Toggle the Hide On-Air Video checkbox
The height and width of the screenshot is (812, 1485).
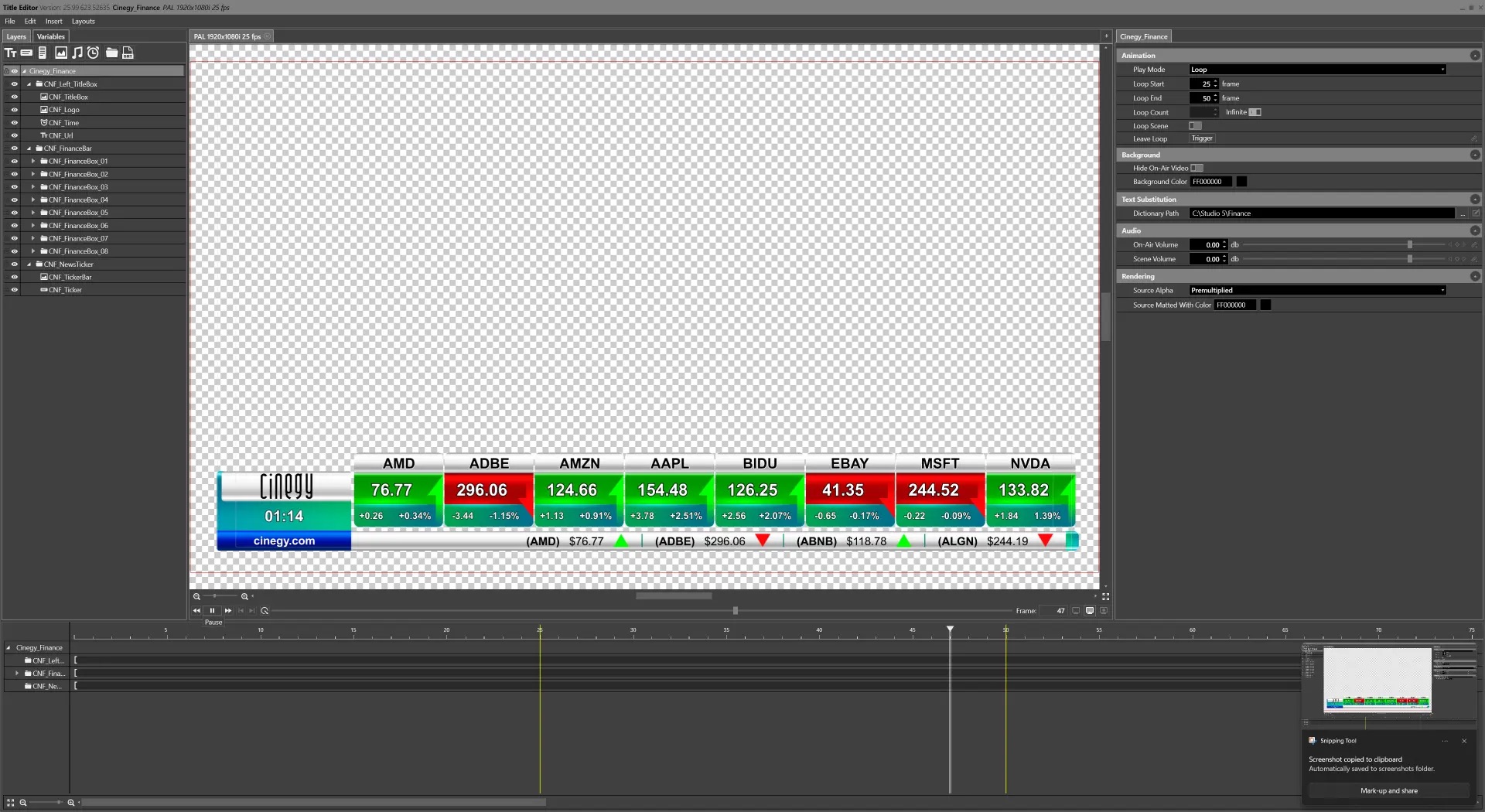[x=1197, y=168]
